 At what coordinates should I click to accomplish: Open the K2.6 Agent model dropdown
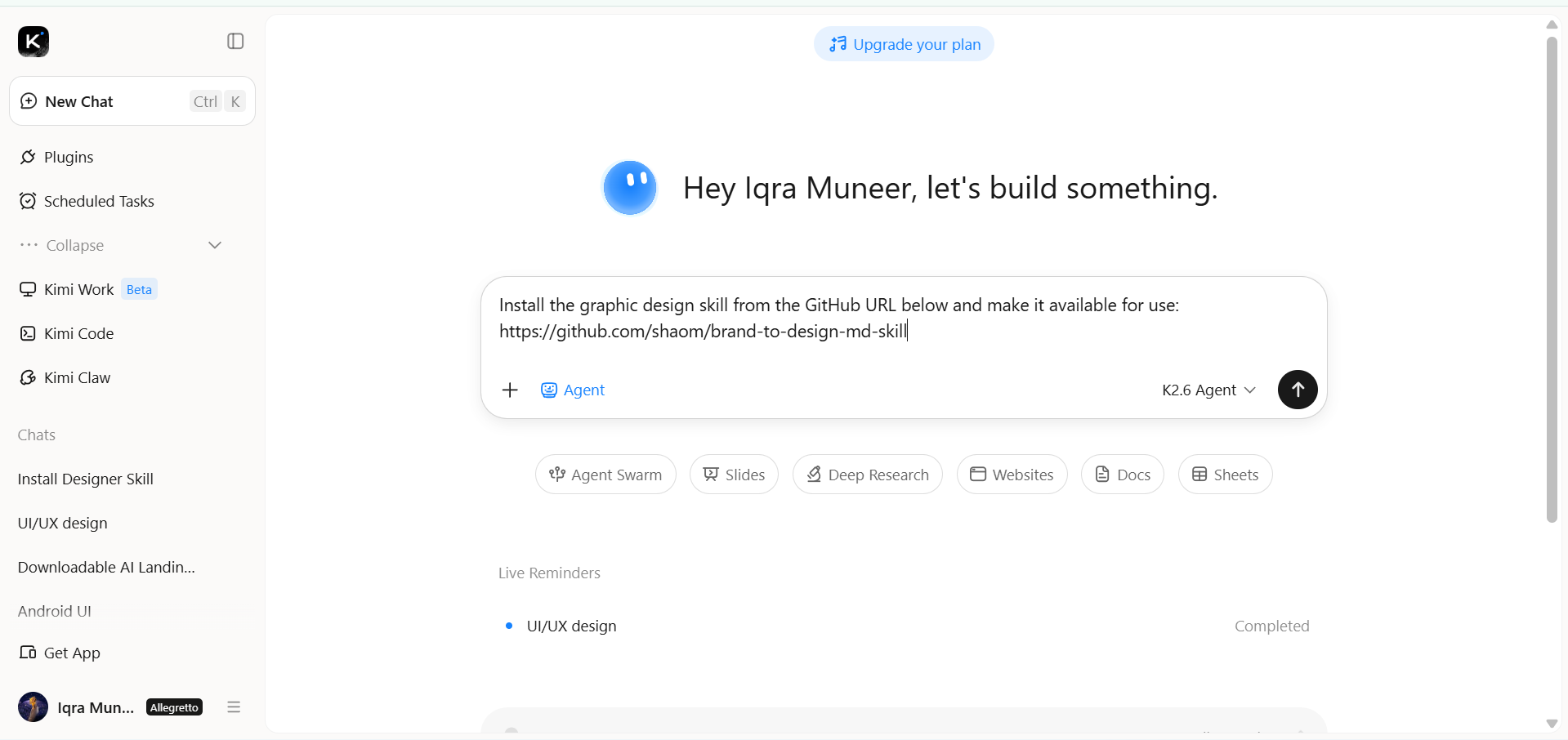click(x=1208, y=390)
